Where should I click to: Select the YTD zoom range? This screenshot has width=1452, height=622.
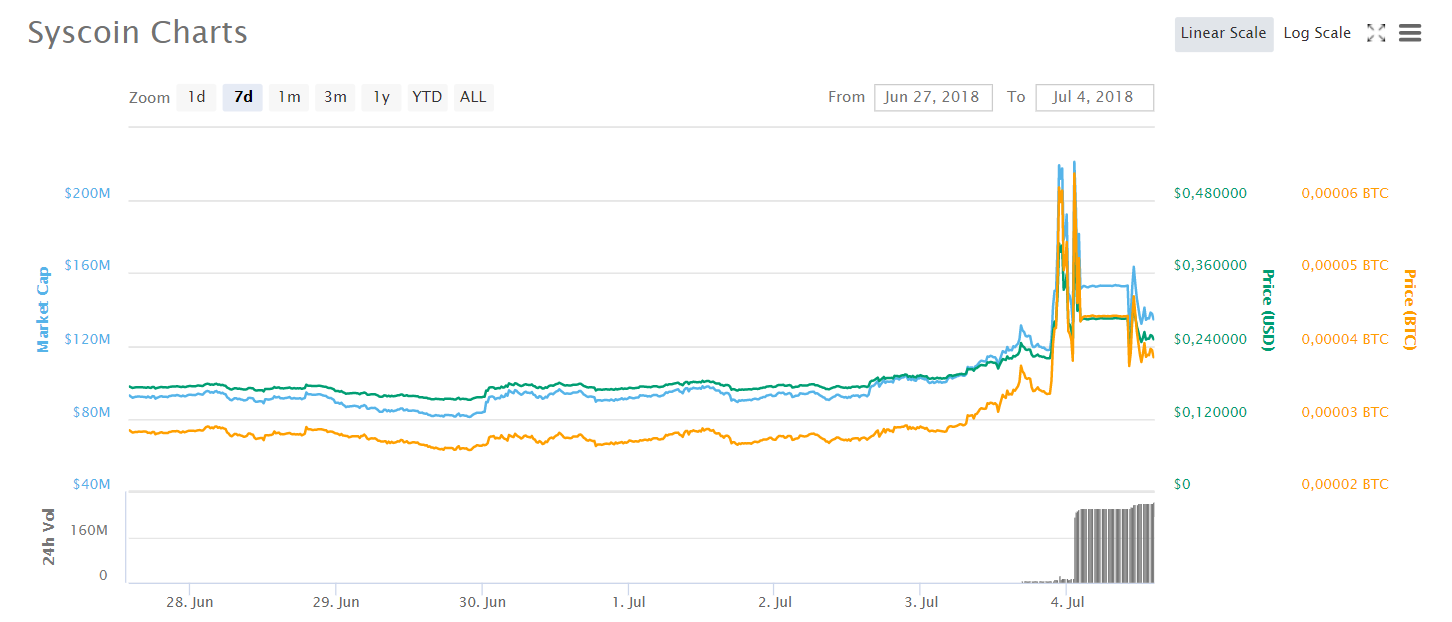point(427,97)
